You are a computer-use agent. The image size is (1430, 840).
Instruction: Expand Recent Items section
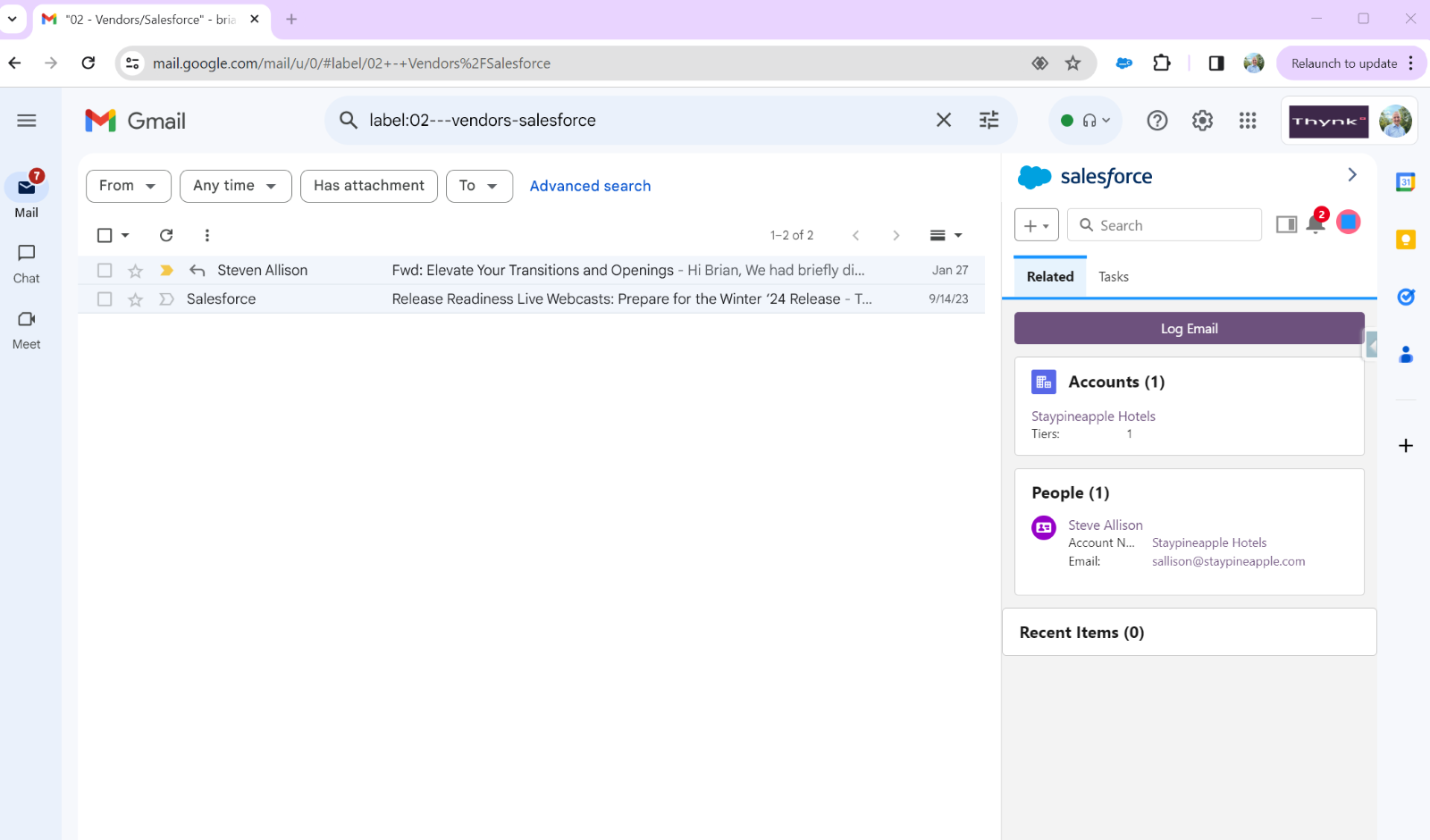pos(1189,633)
